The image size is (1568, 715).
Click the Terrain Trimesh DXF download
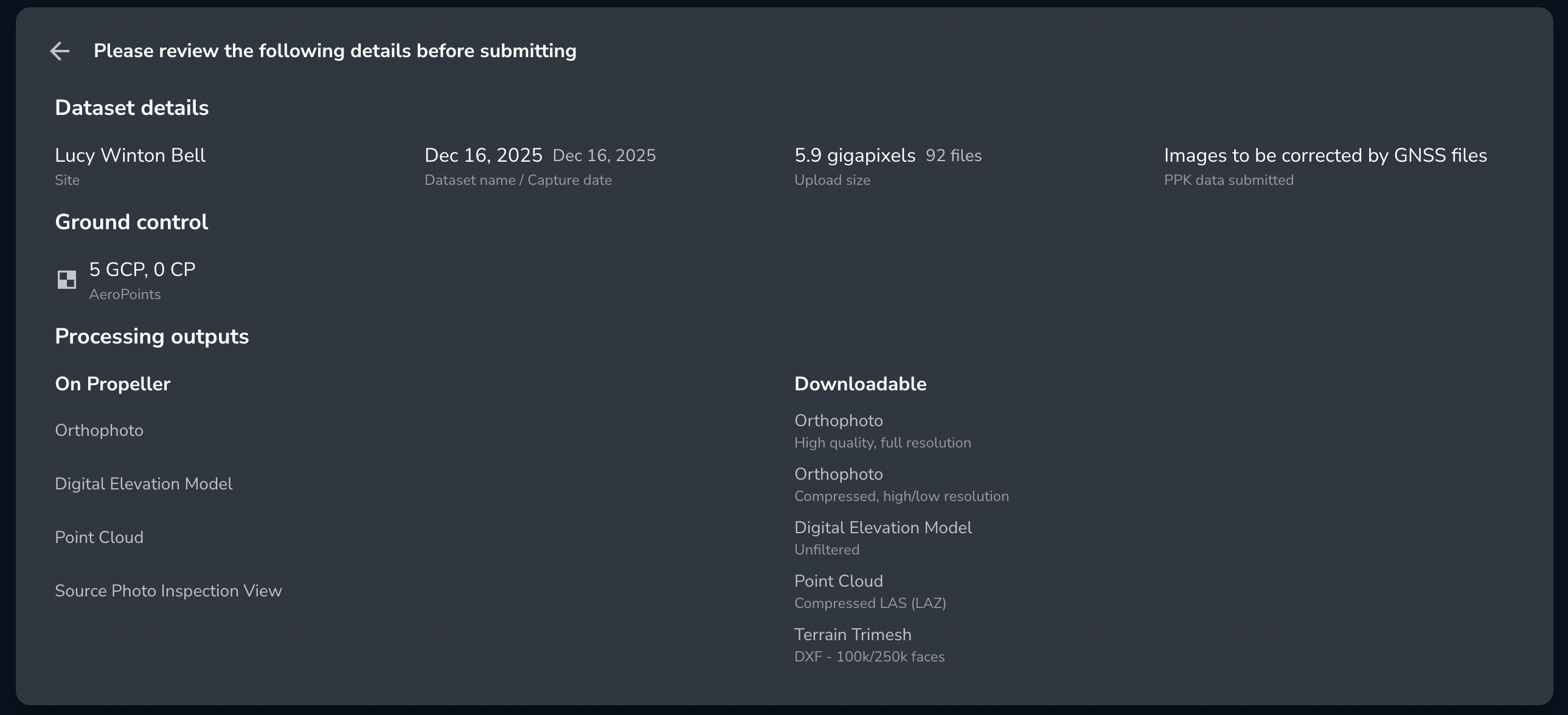[852, 635]
